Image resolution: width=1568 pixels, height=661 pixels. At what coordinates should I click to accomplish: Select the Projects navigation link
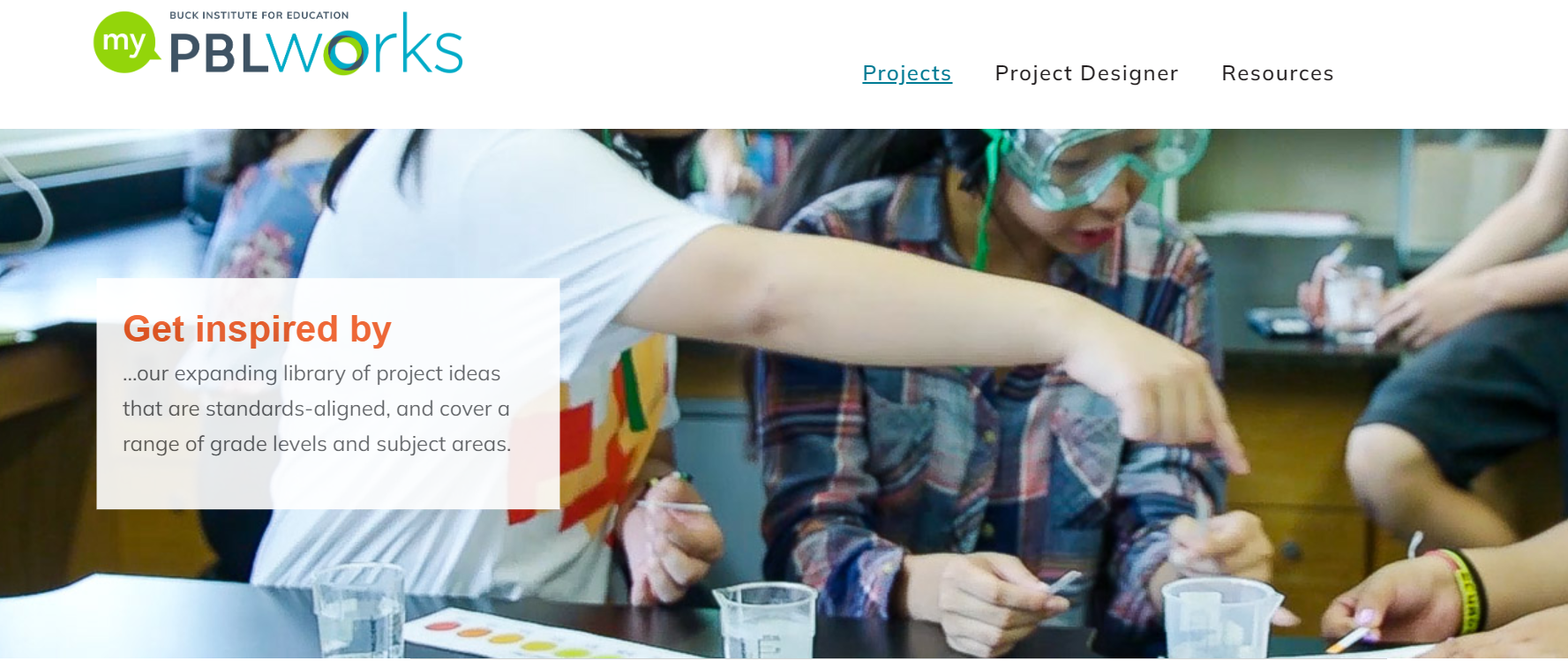907,73
